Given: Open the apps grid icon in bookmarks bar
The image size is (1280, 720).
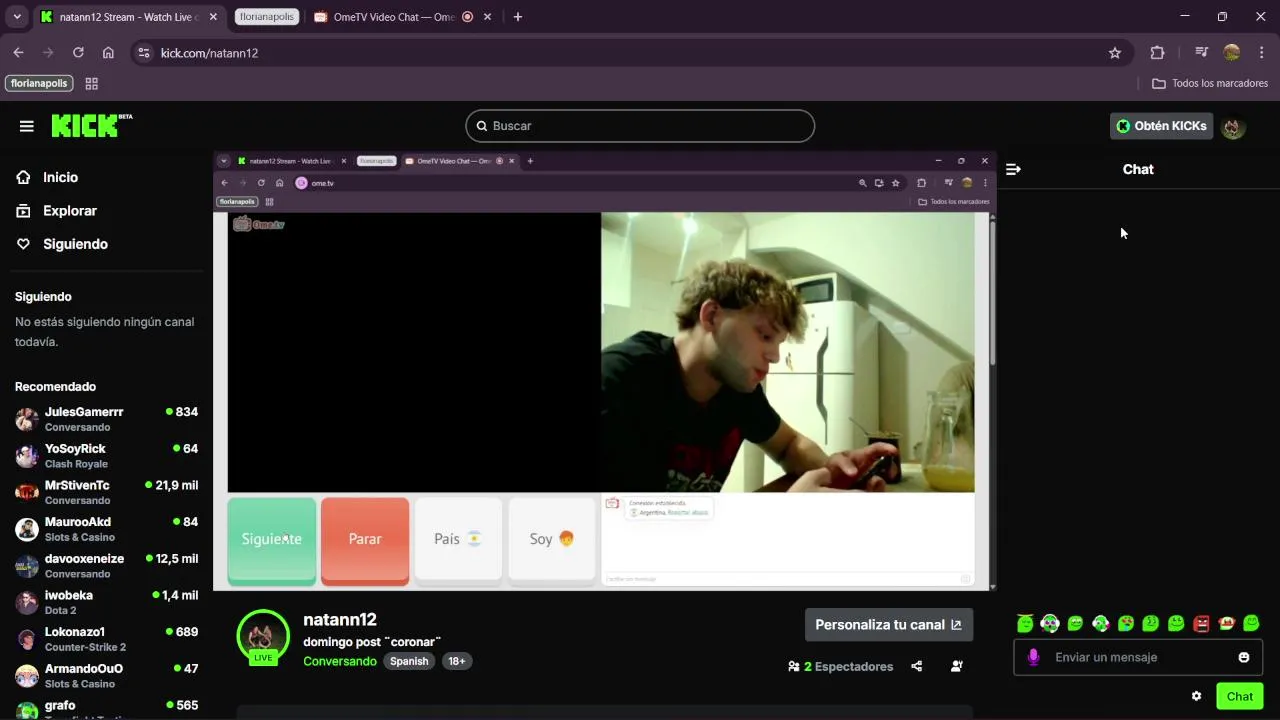Looking at the screenshot, I should pos(92,84).
